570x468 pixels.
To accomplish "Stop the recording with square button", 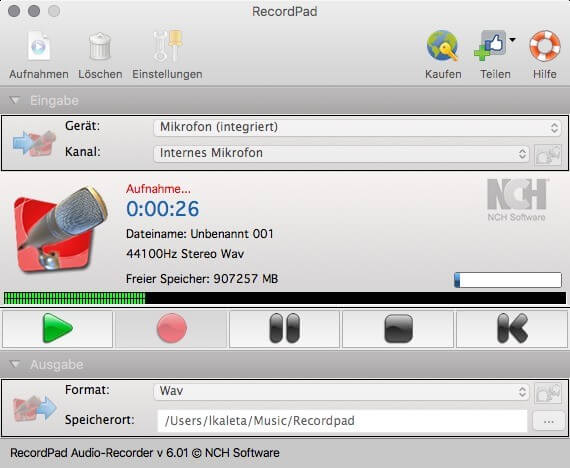I will [x=398, y=329].
